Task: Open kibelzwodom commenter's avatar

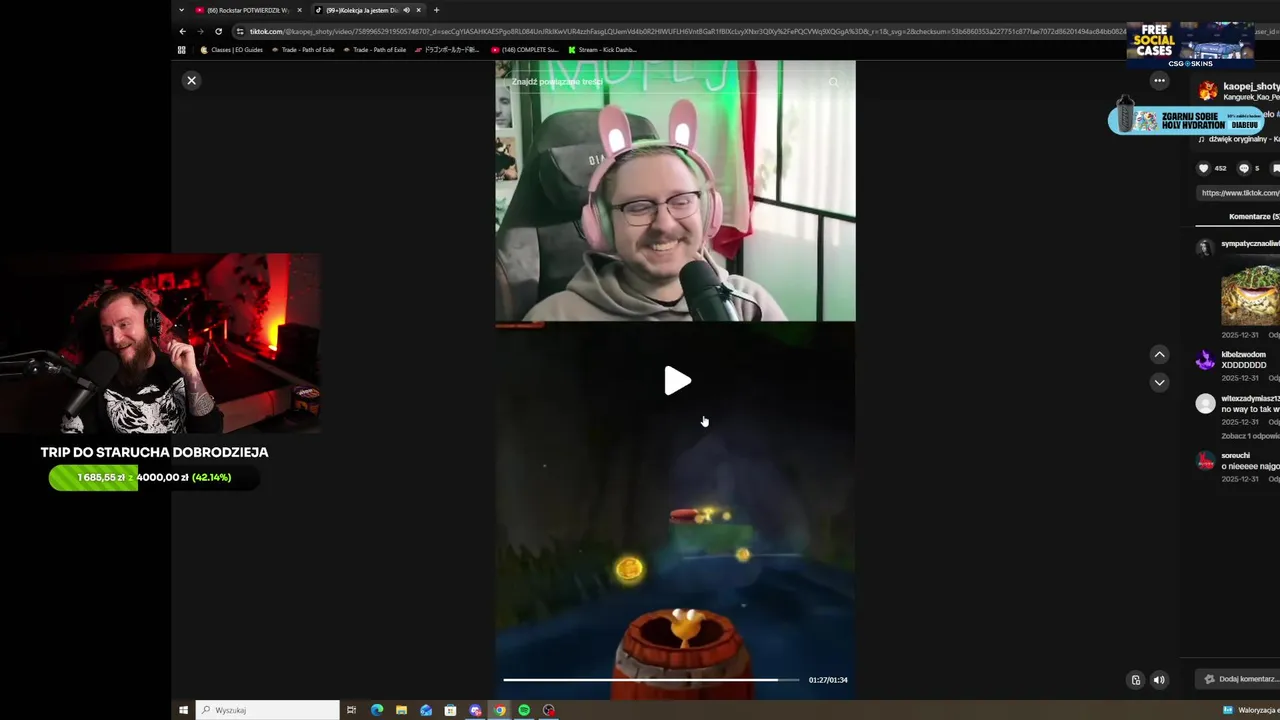Action: pyautogui.click(x=1206, y=361)
